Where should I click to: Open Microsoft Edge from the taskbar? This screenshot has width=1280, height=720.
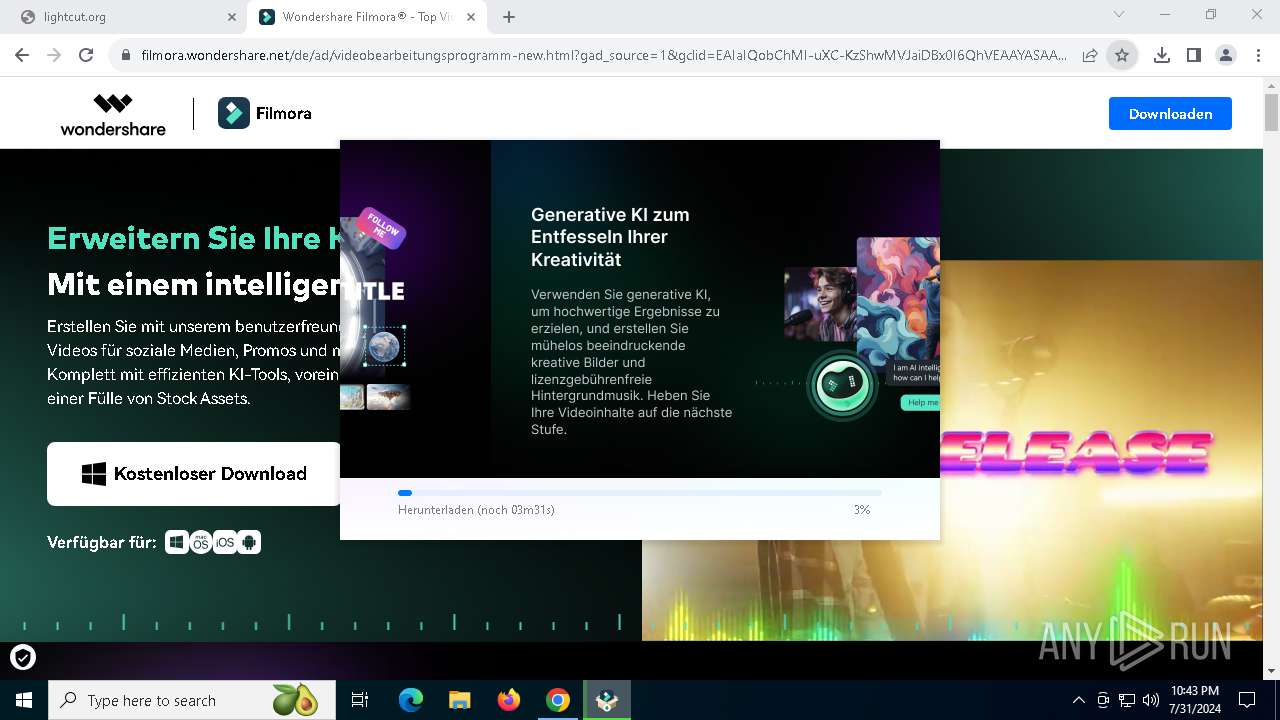click(411, 700)
